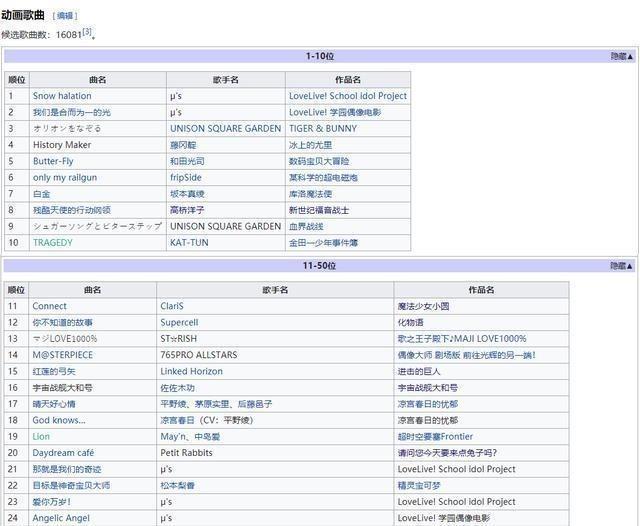
Task: Open fripSide singer link
Action: point(186,178)
